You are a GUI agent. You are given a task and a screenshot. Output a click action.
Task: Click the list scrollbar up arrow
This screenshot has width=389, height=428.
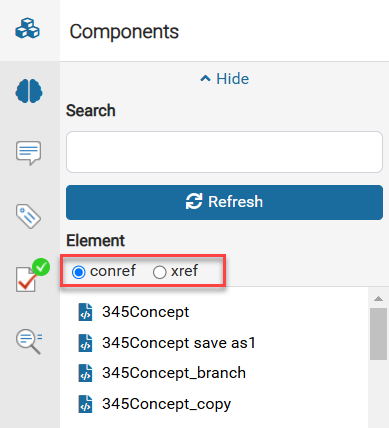378,299
